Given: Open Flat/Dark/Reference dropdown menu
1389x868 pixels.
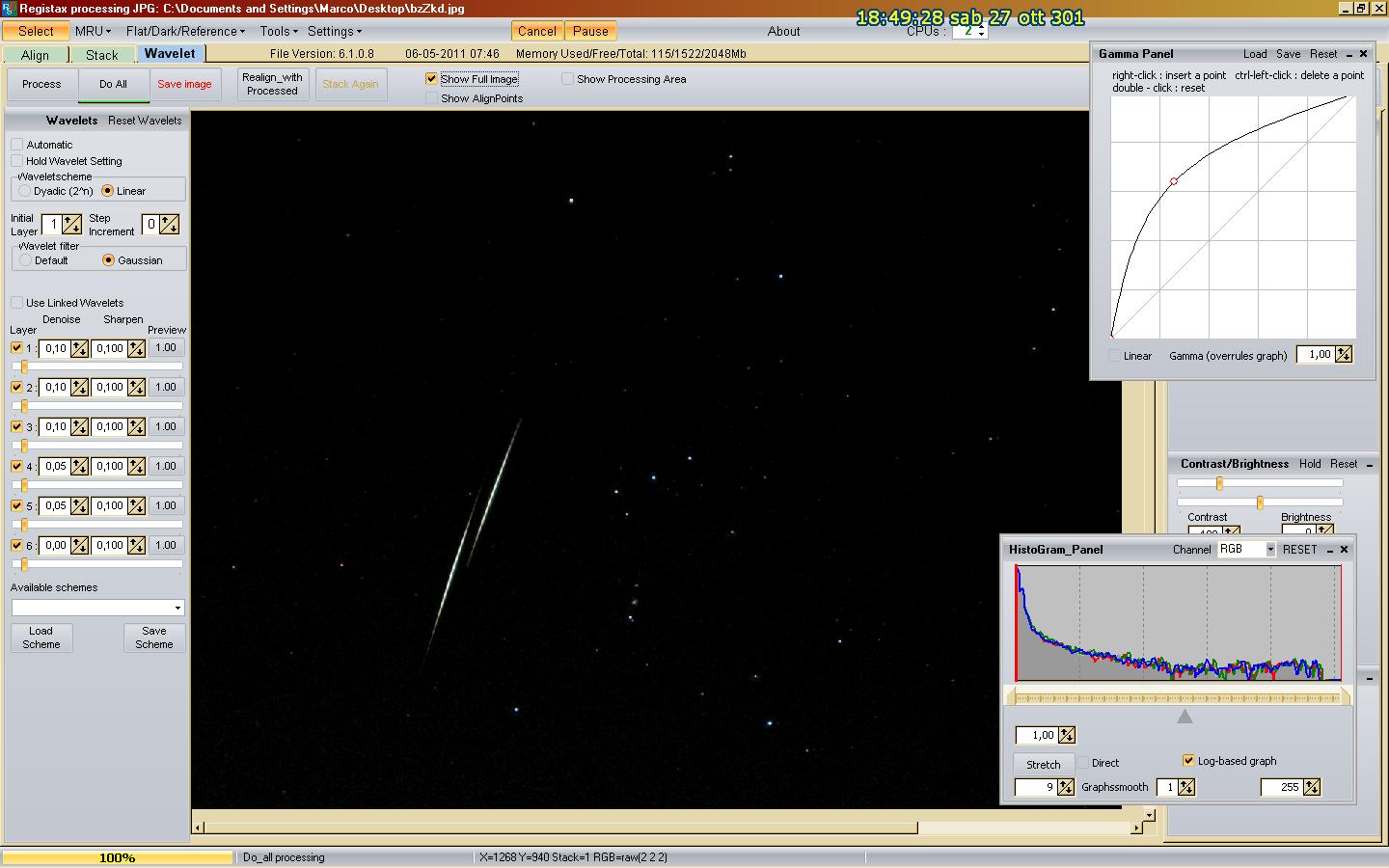Looking at the screenshot, I should coord(185,31).
